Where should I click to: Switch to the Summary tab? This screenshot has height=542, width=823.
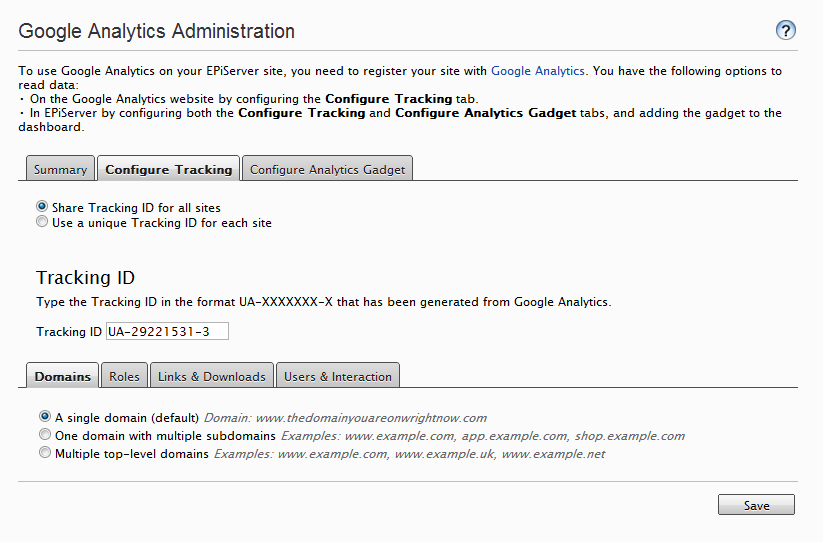[x=60, y=169]
